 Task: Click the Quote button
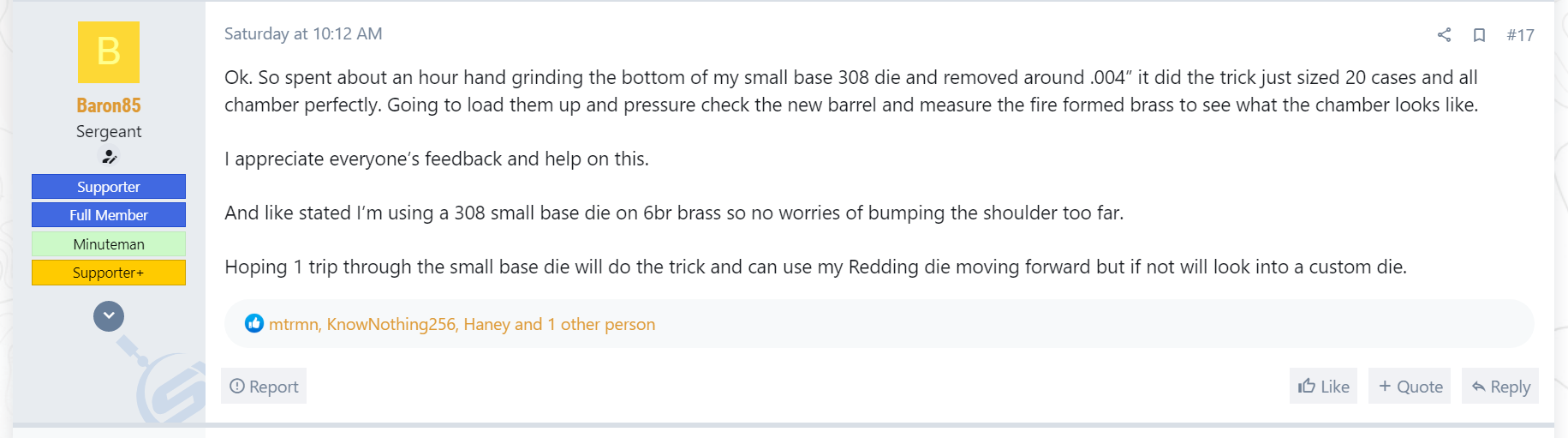1410,387
